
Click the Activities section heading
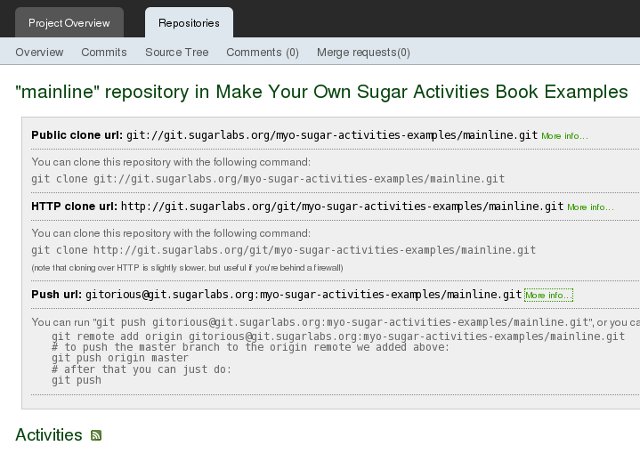click(x=48, y=435)
